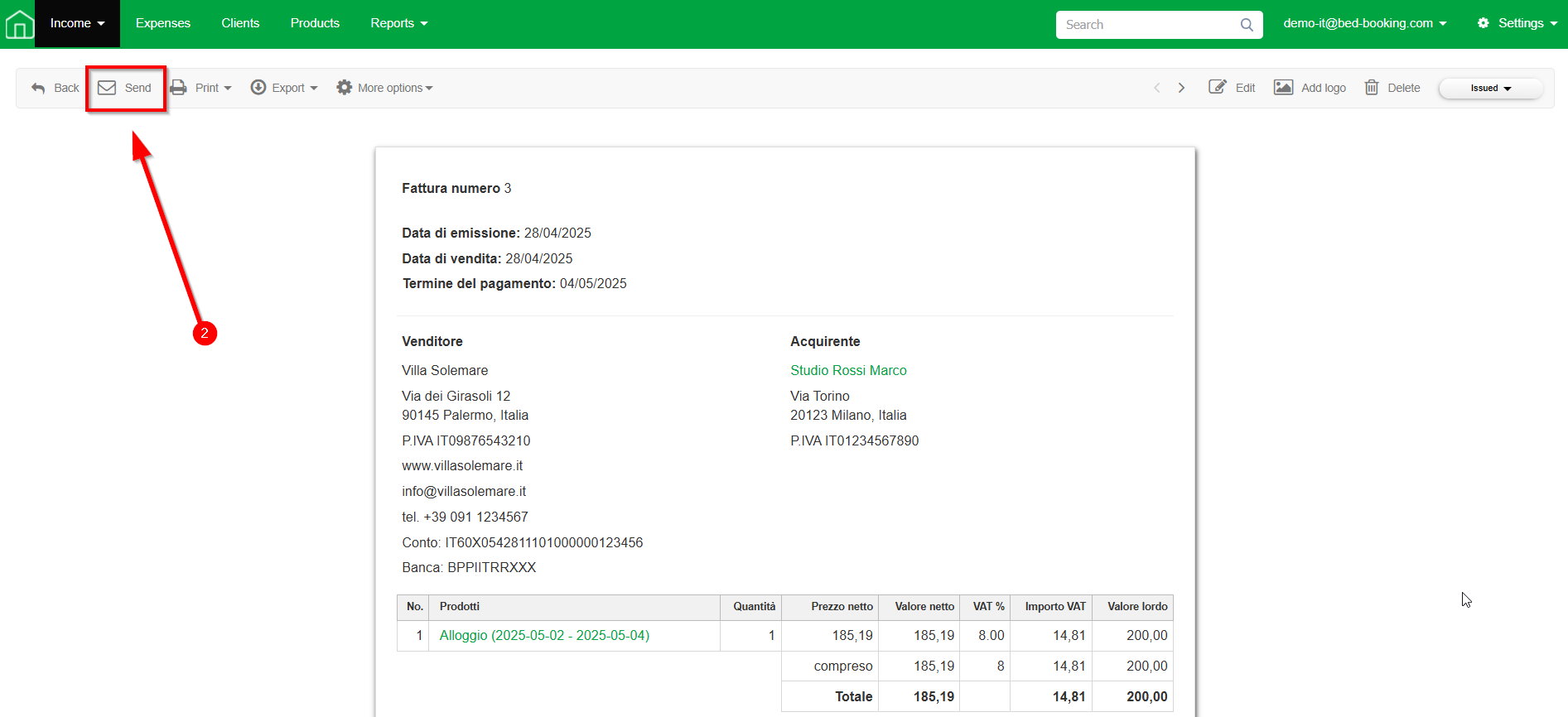This screenshot has height=717, width=1568.
Task: Click the Data di vendita 28/04/2025 text
Action: [x=487, y=258]
